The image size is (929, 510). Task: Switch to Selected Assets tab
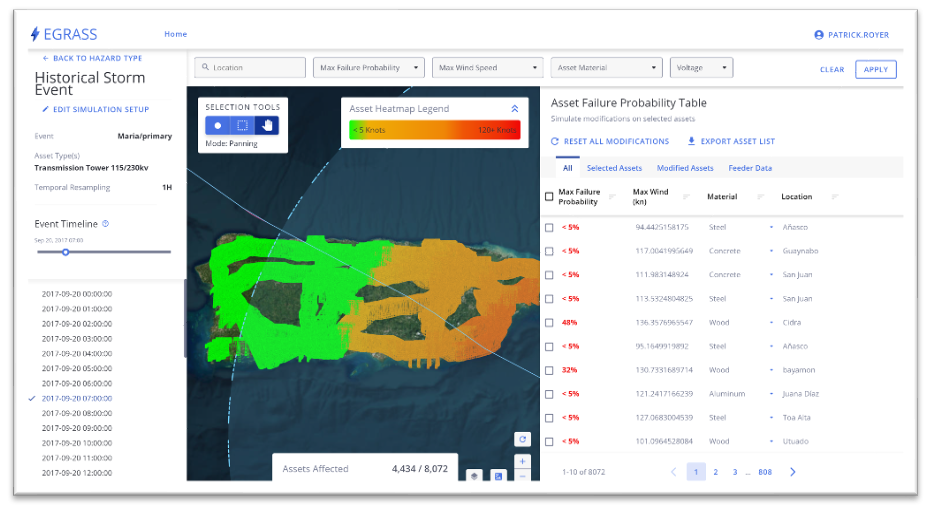coord(614,168)
